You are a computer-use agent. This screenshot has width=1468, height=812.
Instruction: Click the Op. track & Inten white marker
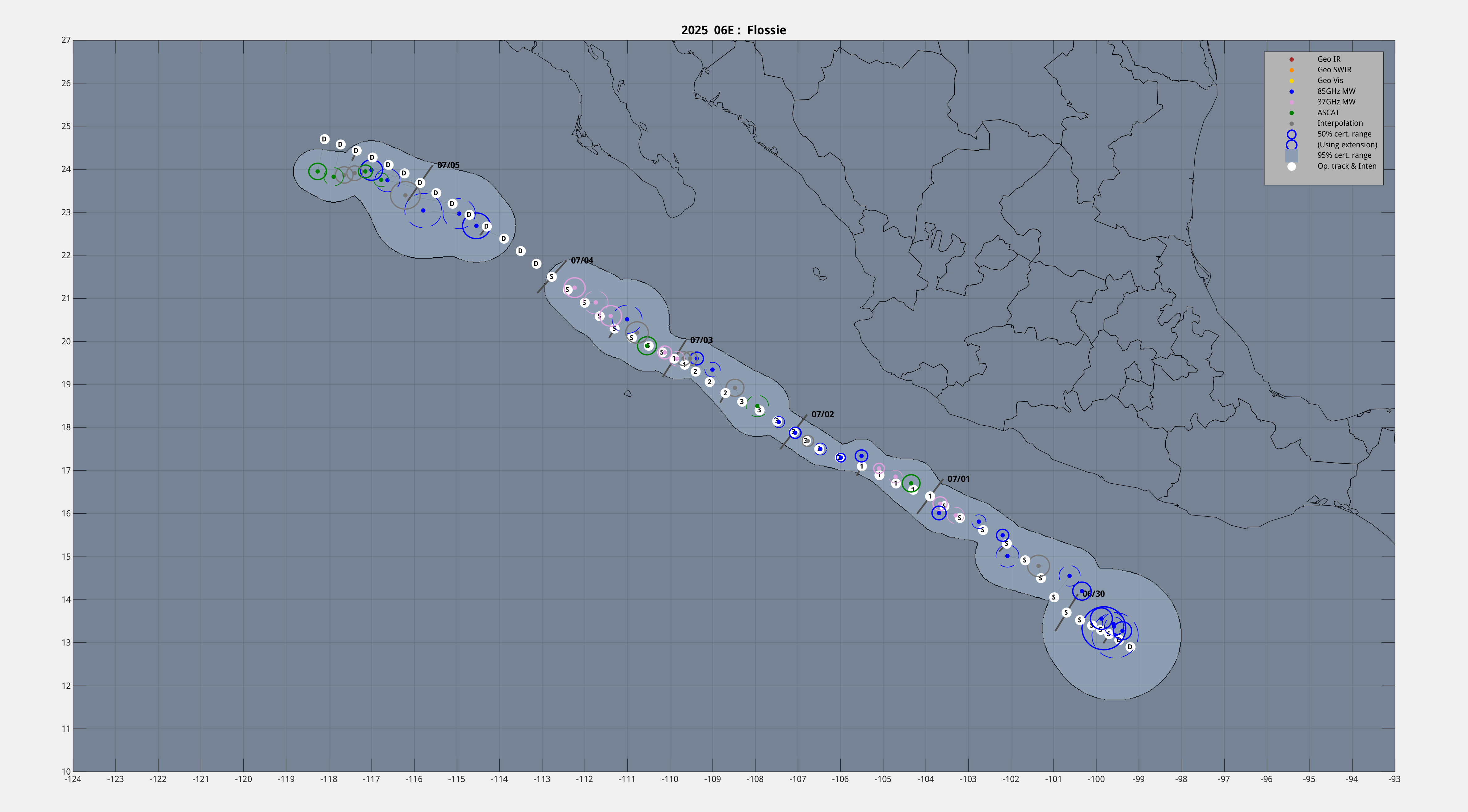point(1291,166)
